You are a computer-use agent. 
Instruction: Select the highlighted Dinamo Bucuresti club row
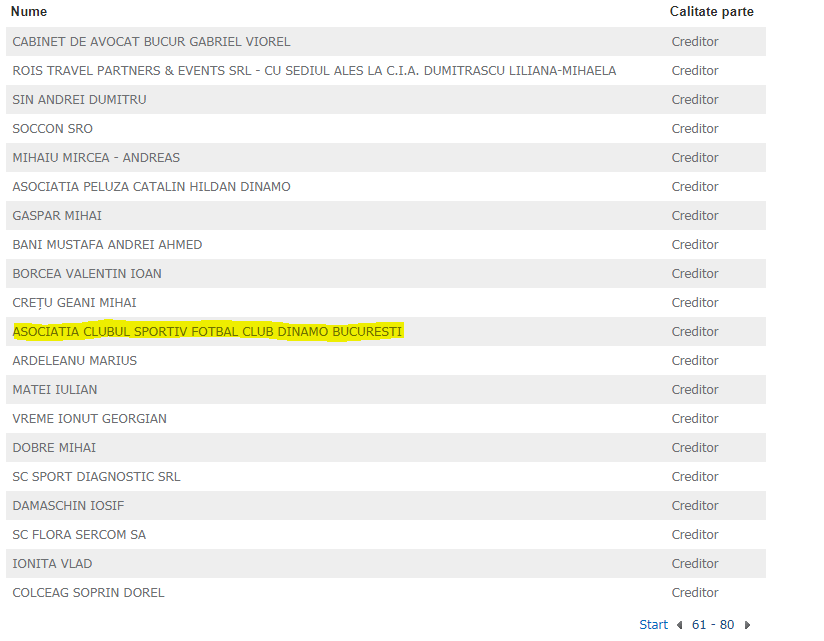tap(207, 332)
